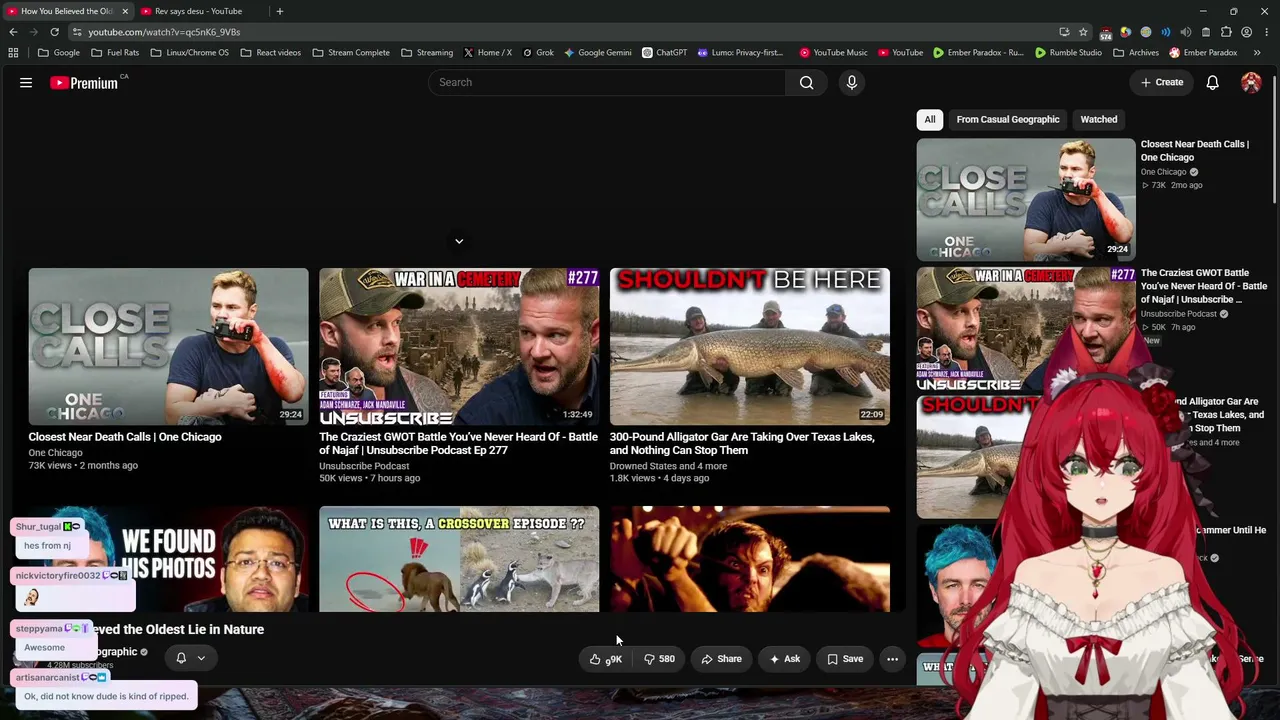The height and width of the screenshot is (720, 1280).
Task: Open the account avatar menu
Action: [x=1251, y=82]
